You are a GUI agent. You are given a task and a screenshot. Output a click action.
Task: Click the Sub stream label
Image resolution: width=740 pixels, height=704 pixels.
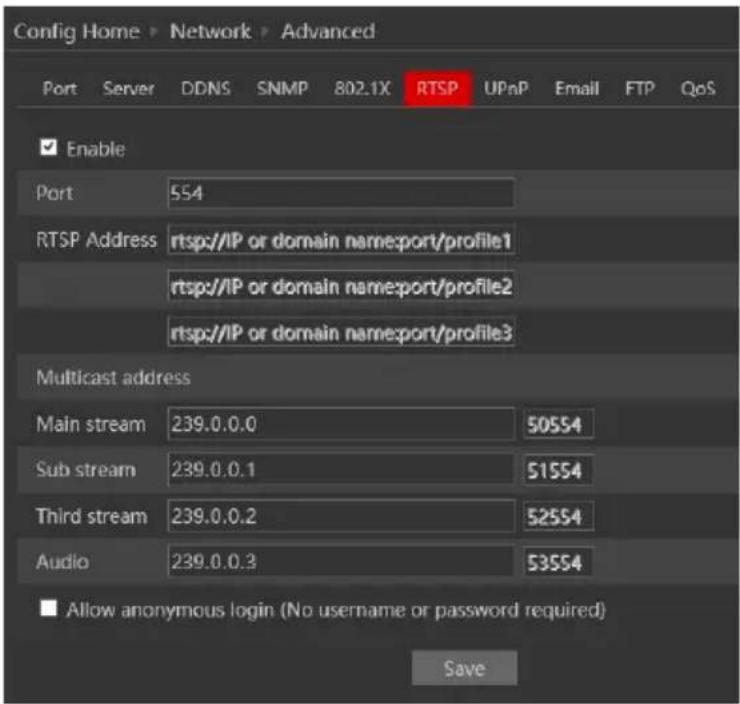(86, 469)
